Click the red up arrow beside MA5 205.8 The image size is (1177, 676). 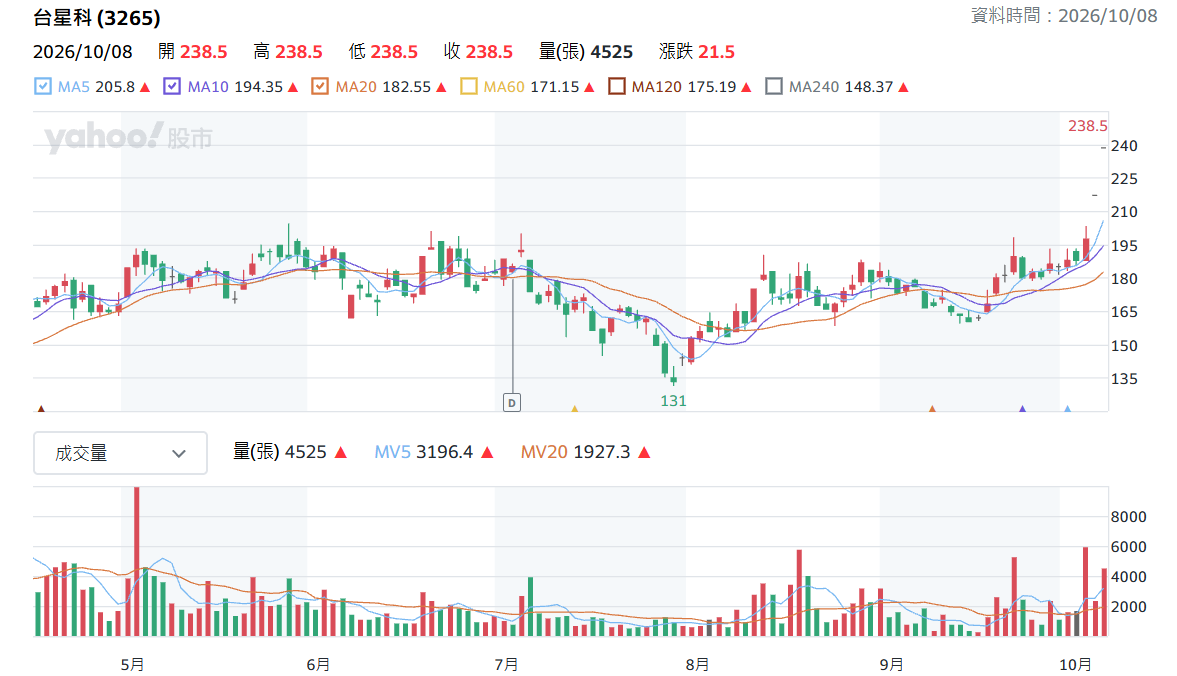[145, 88]
